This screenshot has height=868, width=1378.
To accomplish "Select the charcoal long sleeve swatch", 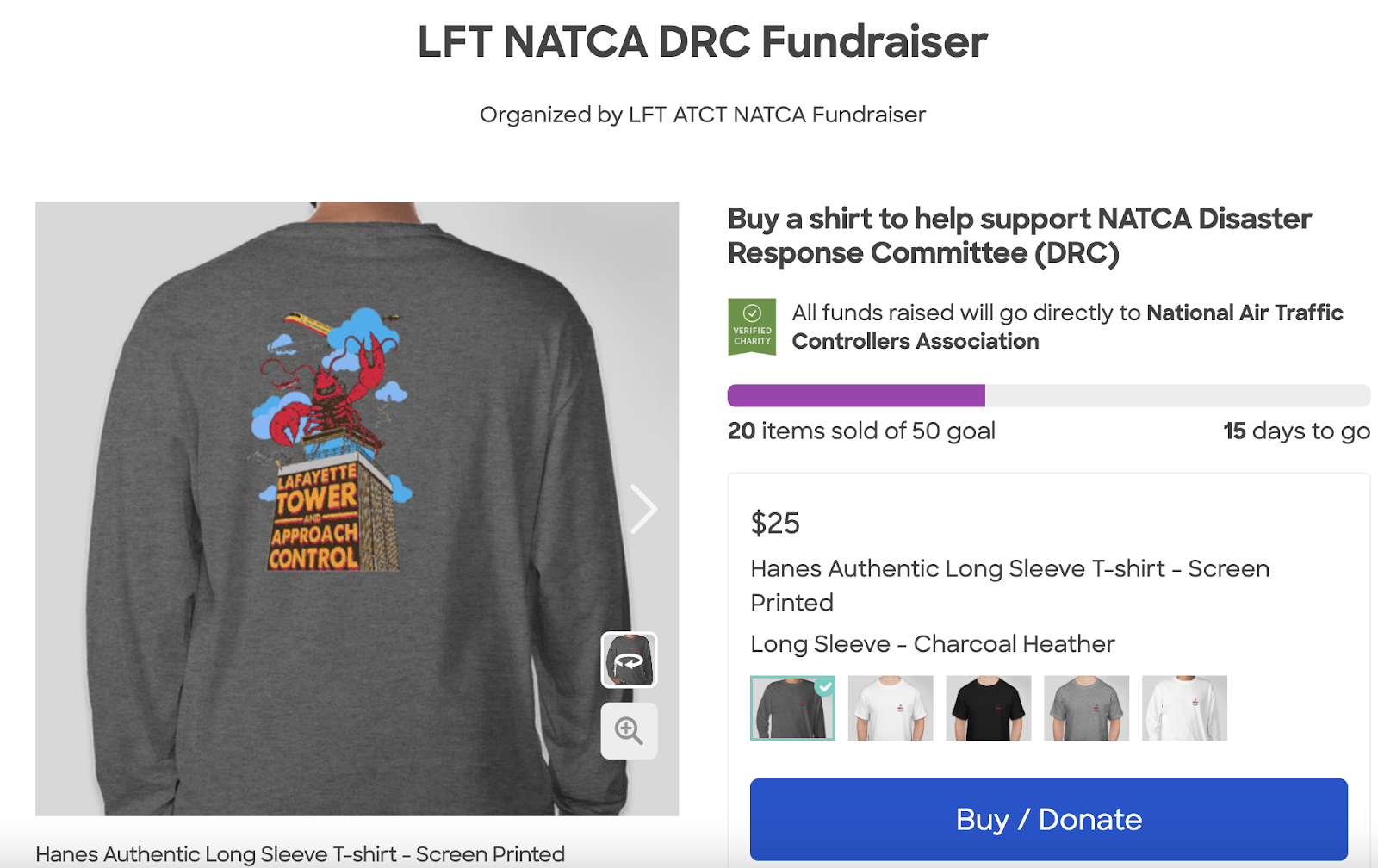I will [792, 708].
